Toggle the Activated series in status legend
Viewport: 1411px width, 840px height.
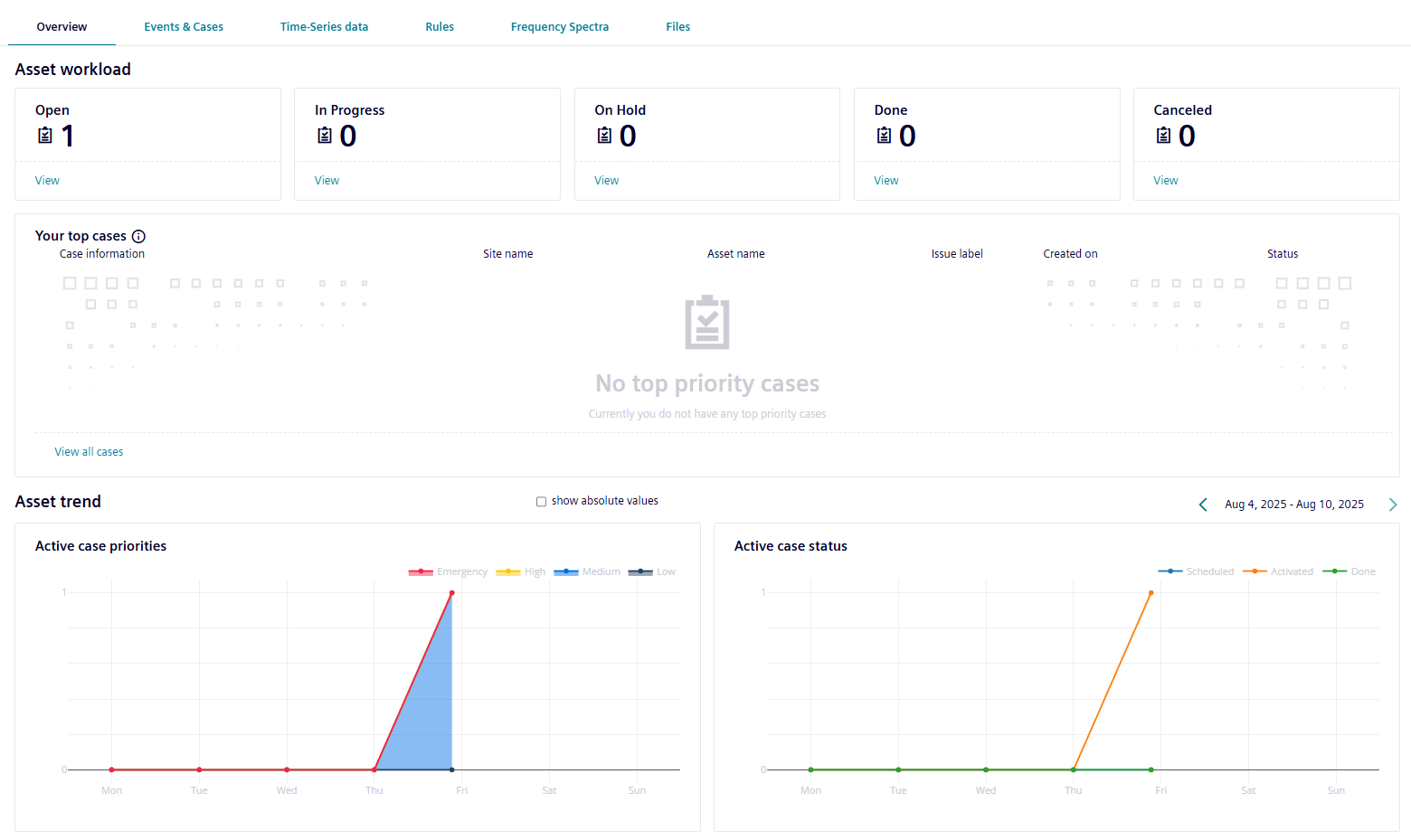1278,572
